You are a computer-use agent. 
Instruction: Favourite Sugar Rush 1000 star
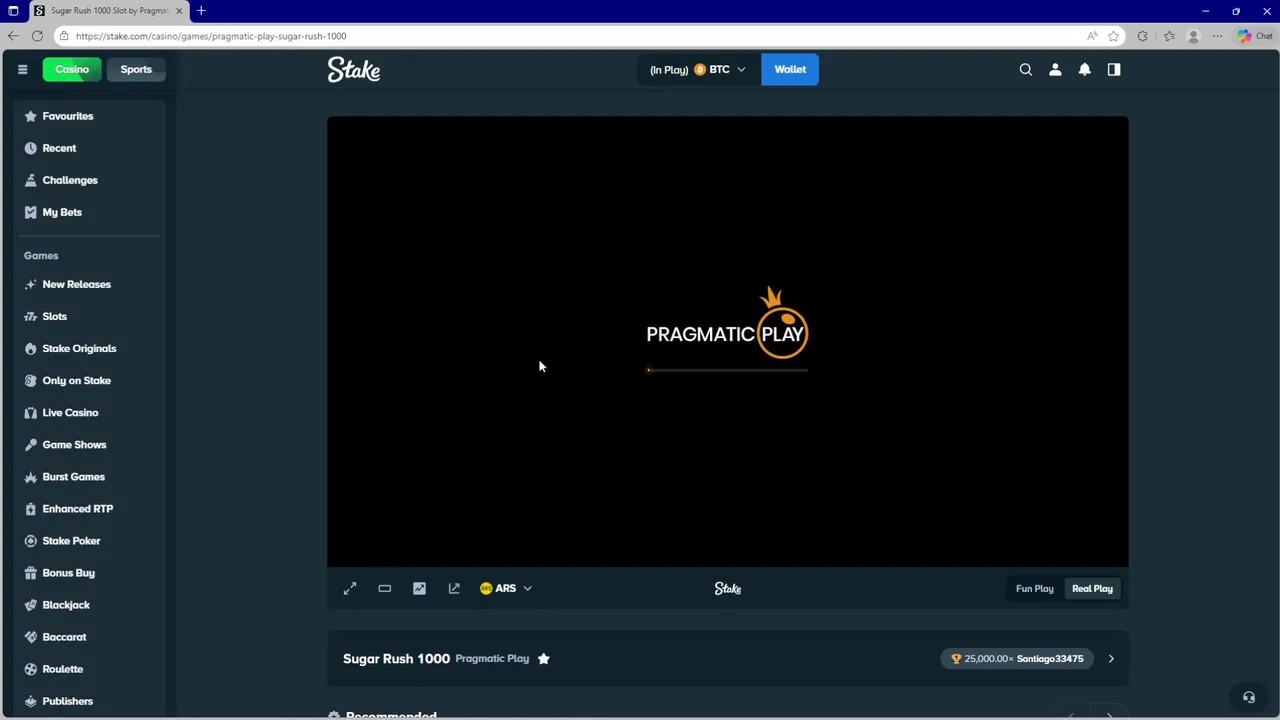pos(544,658)
